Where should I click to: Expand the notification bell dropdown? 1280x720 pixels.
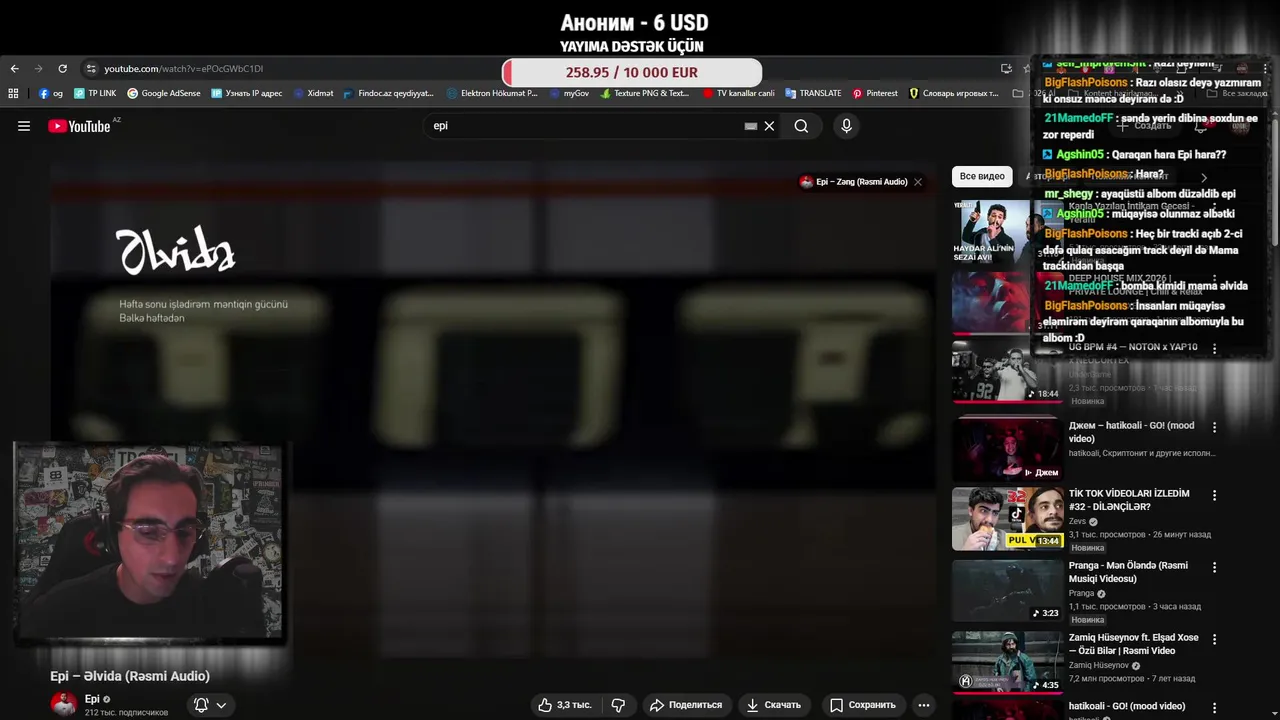[211, 705]
